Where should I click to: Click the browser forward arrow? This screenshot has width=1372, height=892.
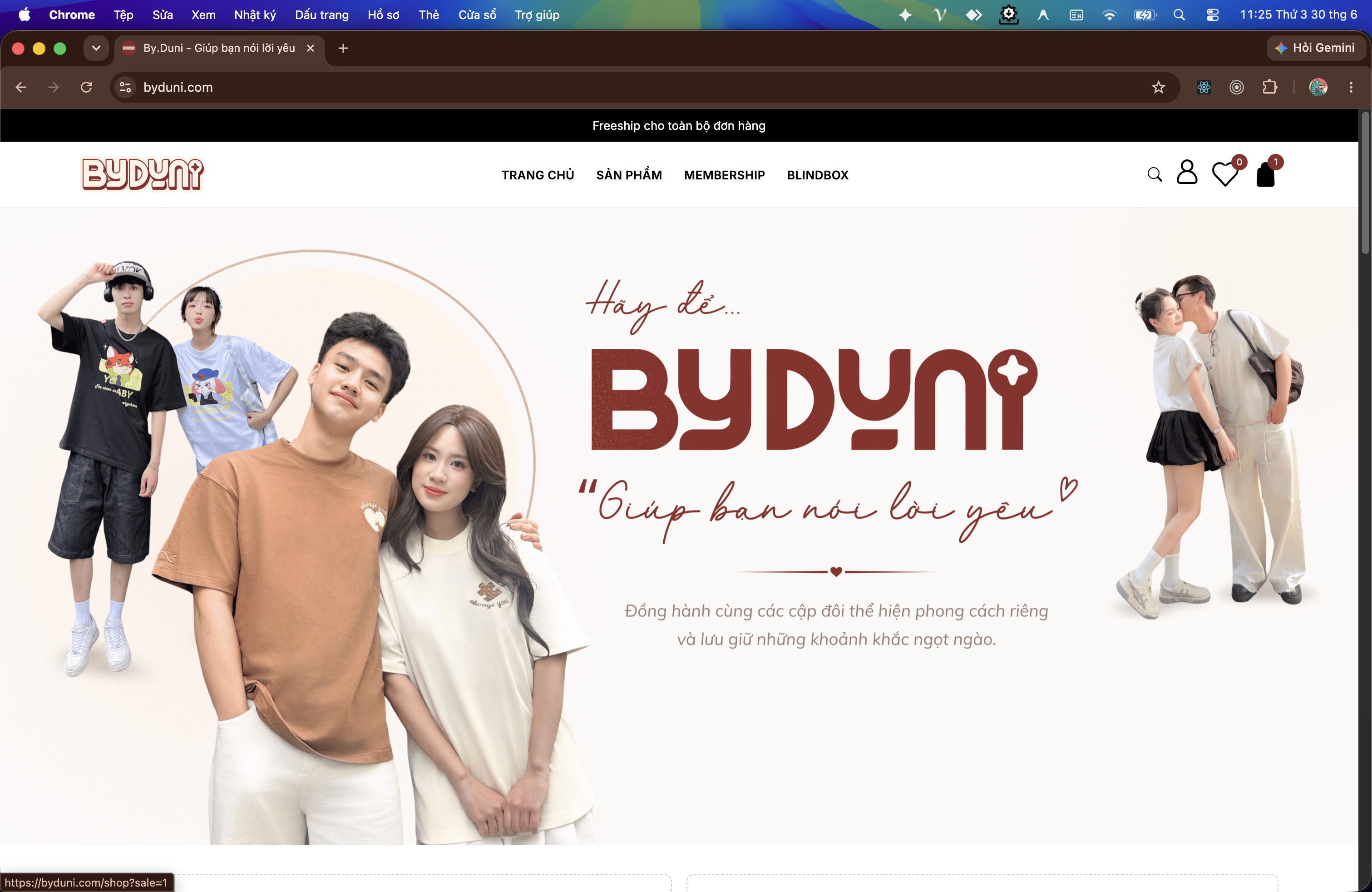click(54, 87)
